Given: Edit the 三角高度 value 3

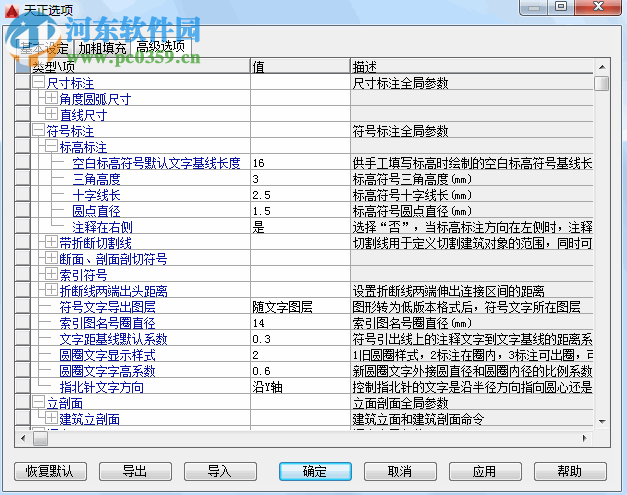Looking at the screenshot, I should [300, 178].
